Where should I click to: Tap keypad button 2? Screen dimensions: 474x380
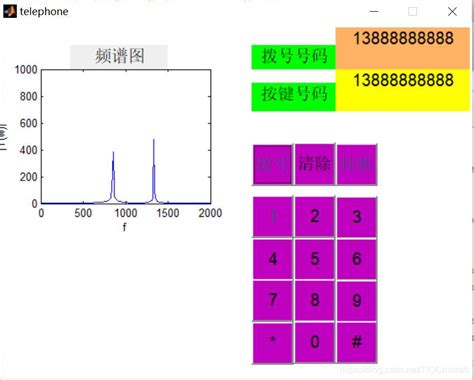(x=315, y=217)
